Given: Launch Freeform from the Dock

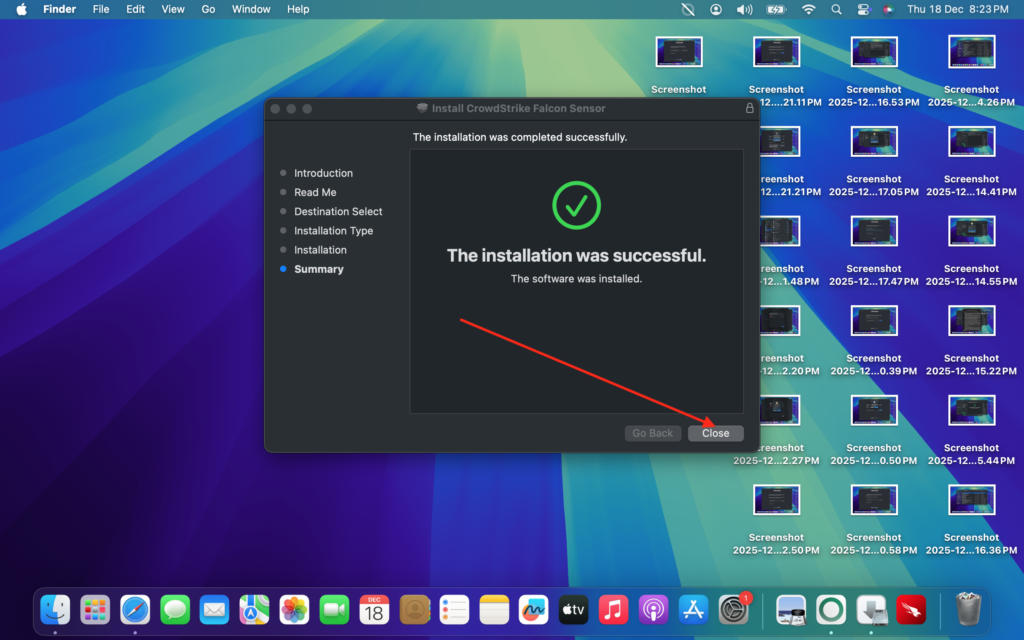Looking at the screenshot, I should tap(534, 610).
